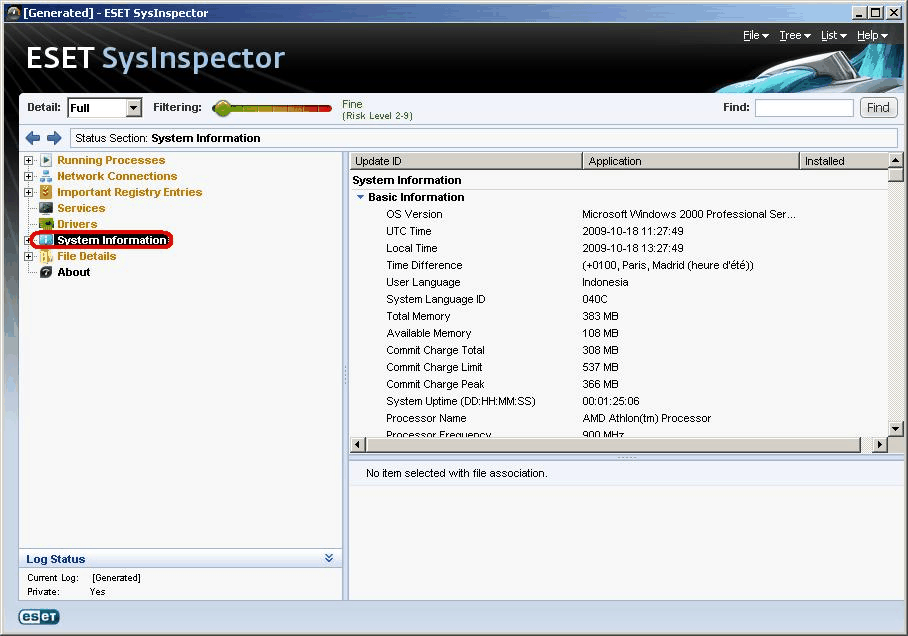The width and height of the screenshot is (908, 636).
Task: Open the Tree menu
Action: click(x=794, y=36)
